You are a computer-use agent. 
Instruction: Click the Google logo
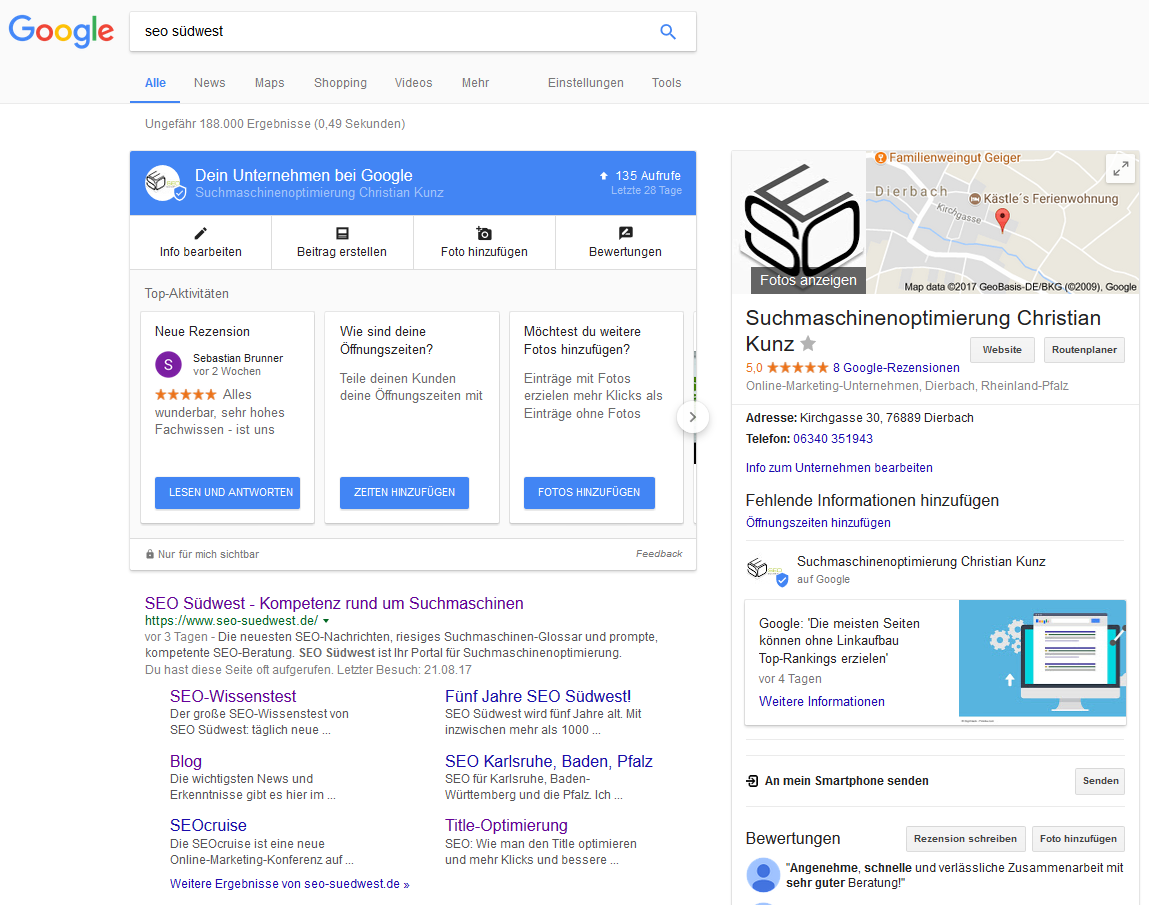point(60,32)
